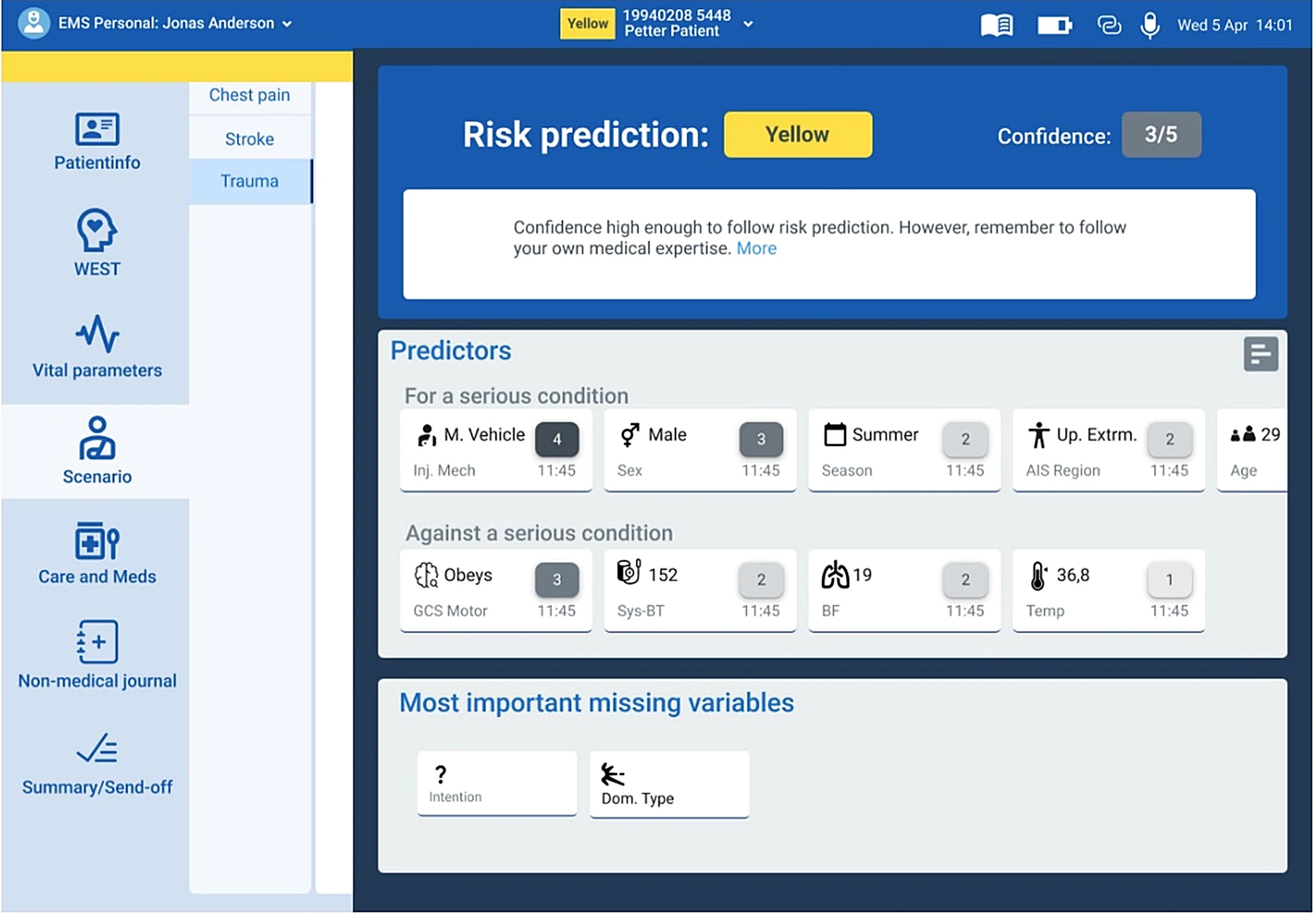Screen dimensions: 1316x916
Task: Open the Patientinfo section
Action: (96, 142)
